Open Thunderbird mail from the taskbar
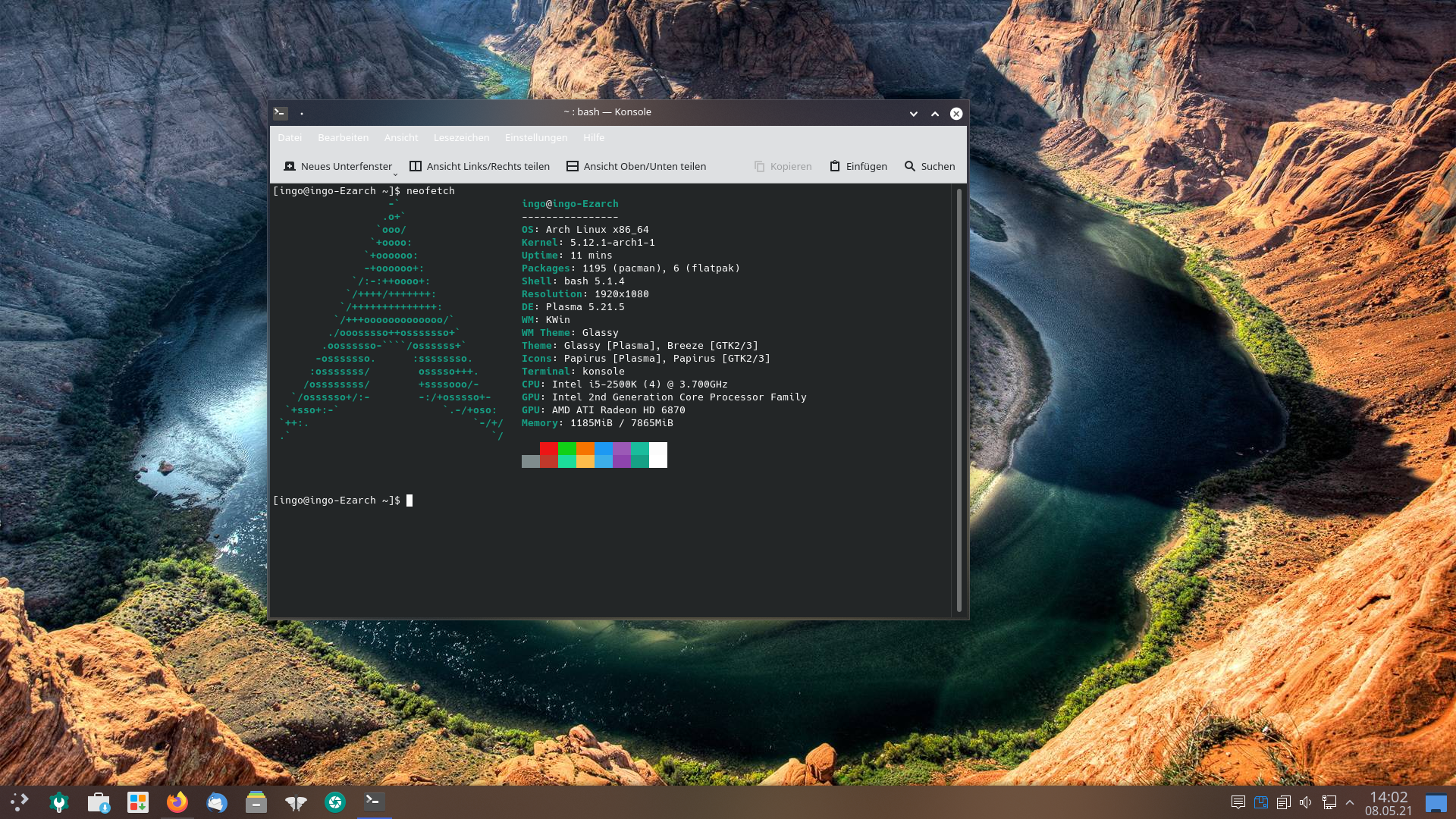1456x819 pixels. coord(217,802)
